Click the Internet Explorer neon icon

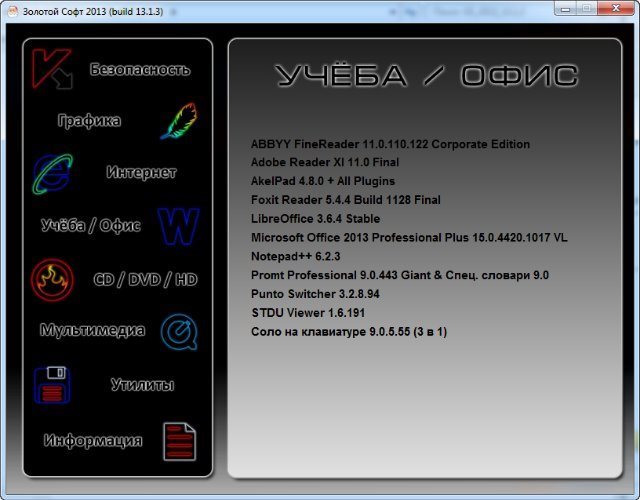point(51,174)
